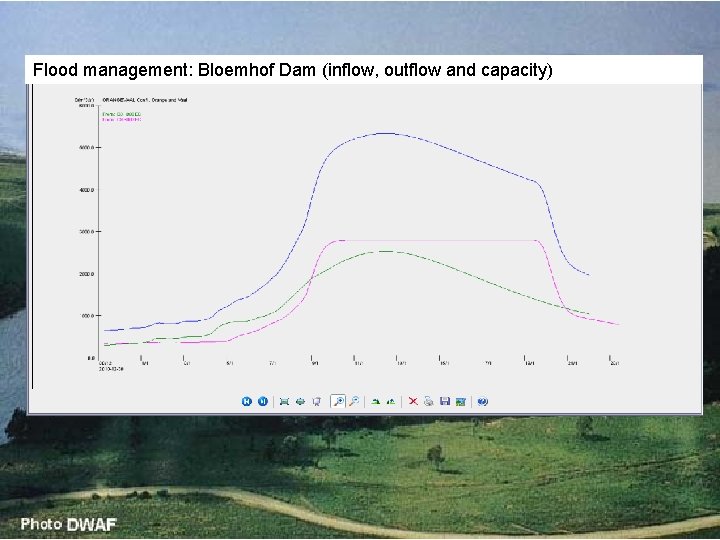
Task: Click the green pan arrows icon
Action: coord(300,402)
